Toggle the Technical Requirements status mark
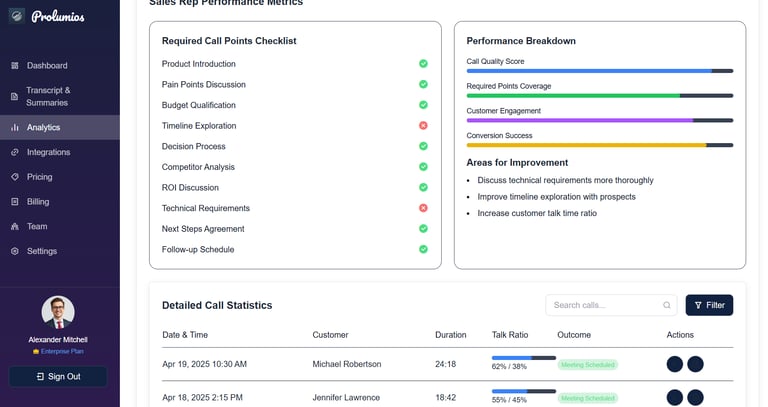Viewport: 768px width, 407px height. point(423,208)
